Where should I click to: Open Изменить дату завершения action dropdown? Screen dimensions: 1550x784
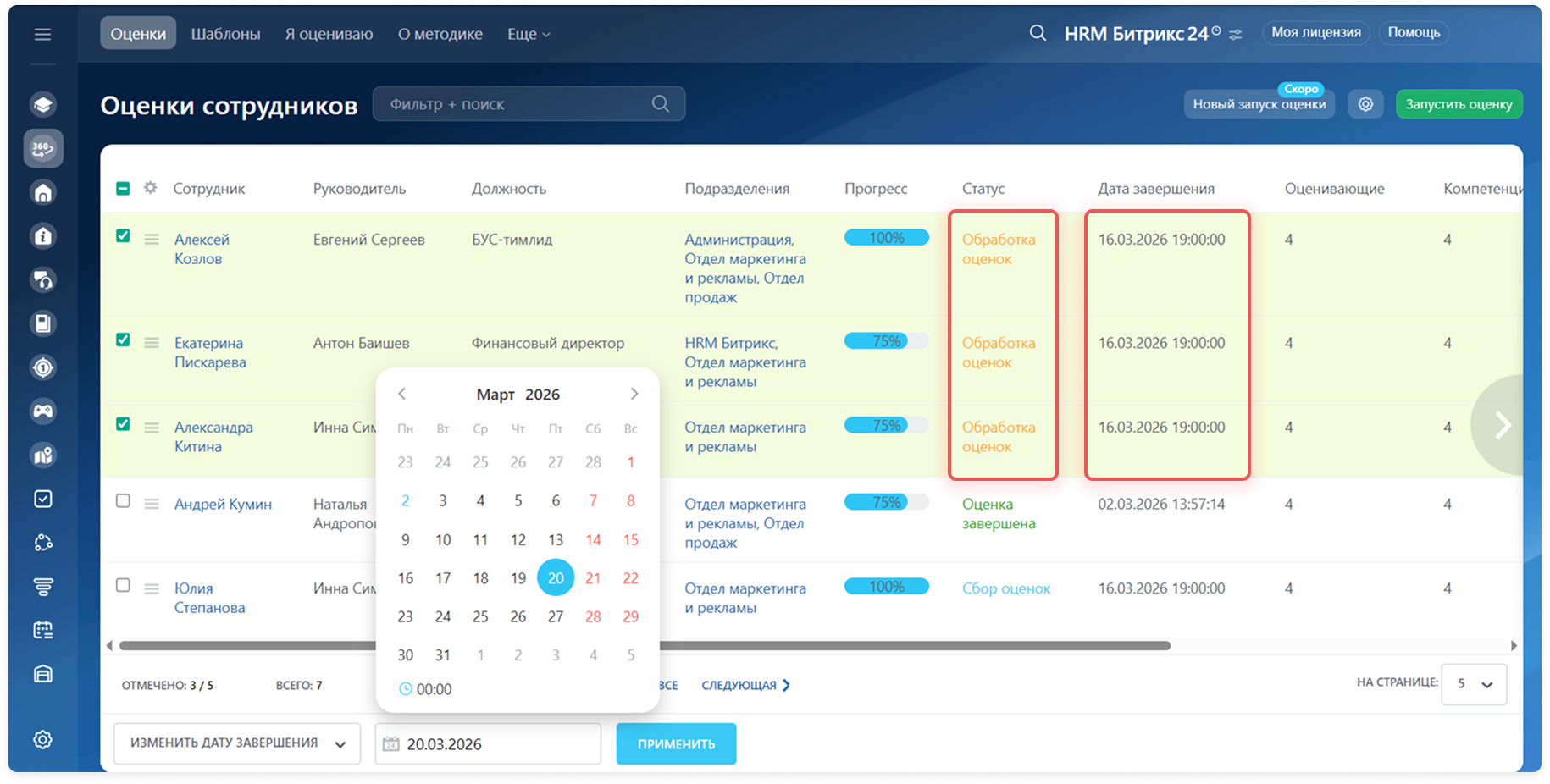237,743
